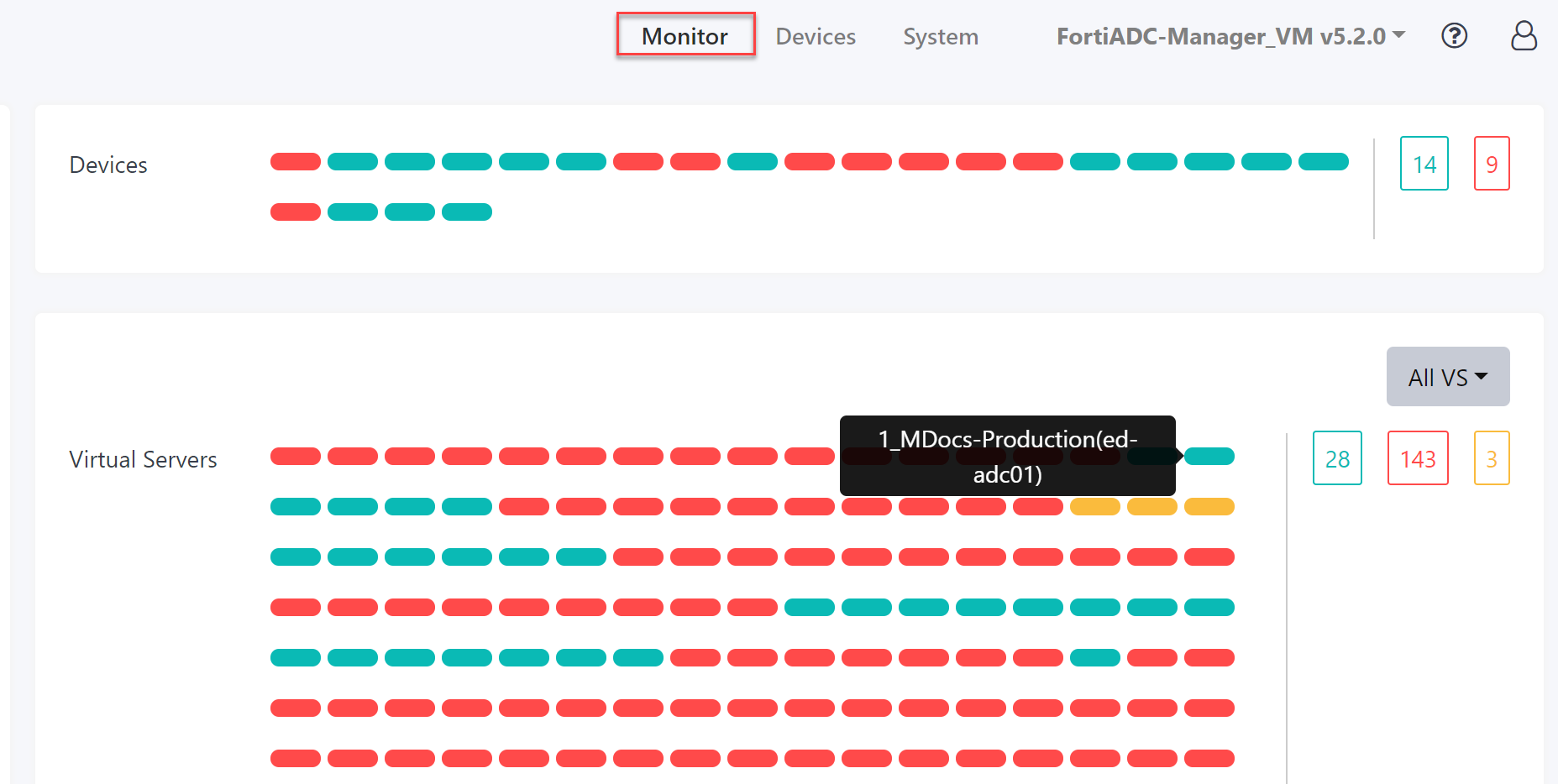
Task: Click the green virtual server pill beside the tooltip
Action: click(1209, 457)
